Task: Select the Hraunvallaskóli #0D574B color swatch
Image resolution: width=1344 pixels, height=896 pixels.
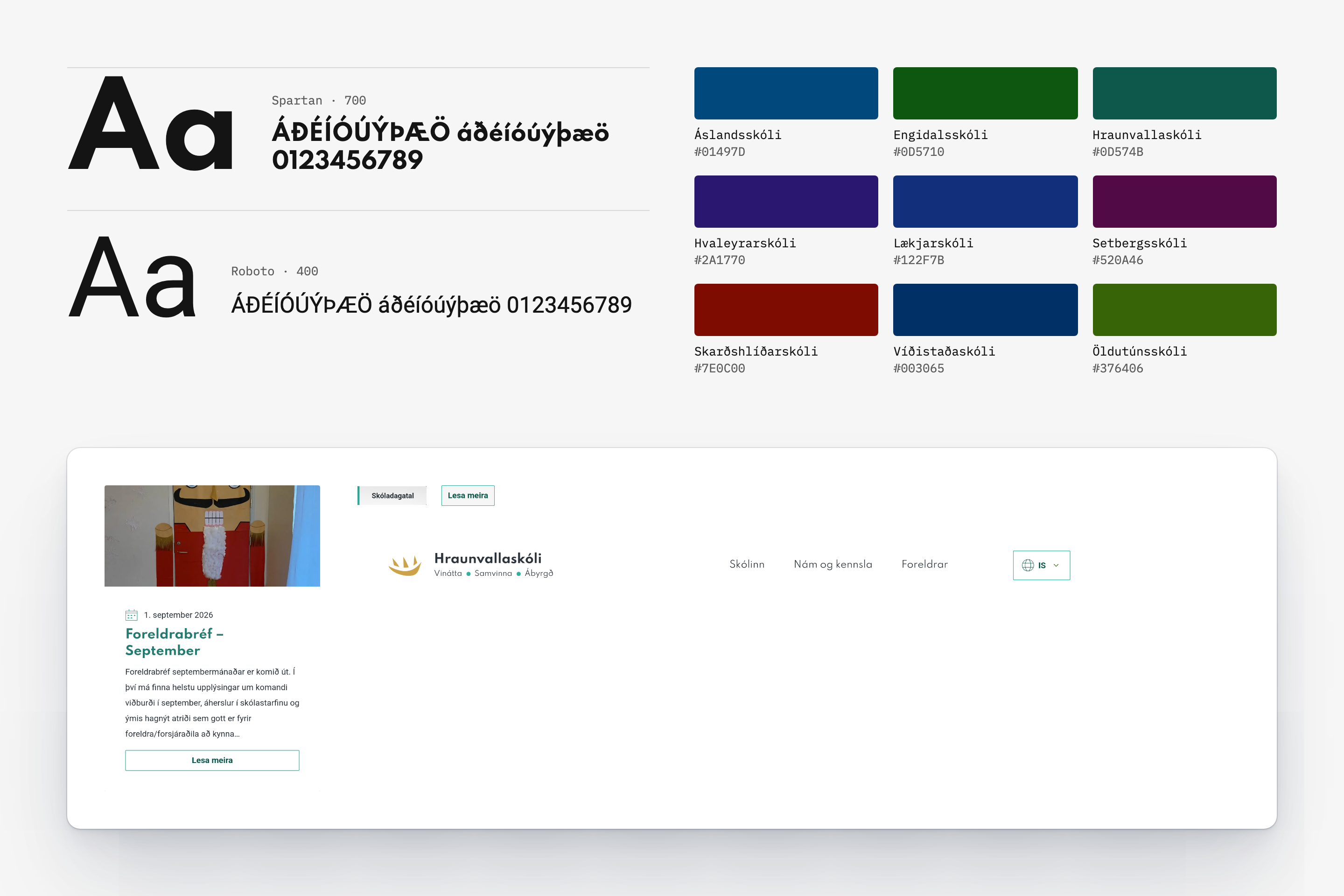Action: 1184,93
